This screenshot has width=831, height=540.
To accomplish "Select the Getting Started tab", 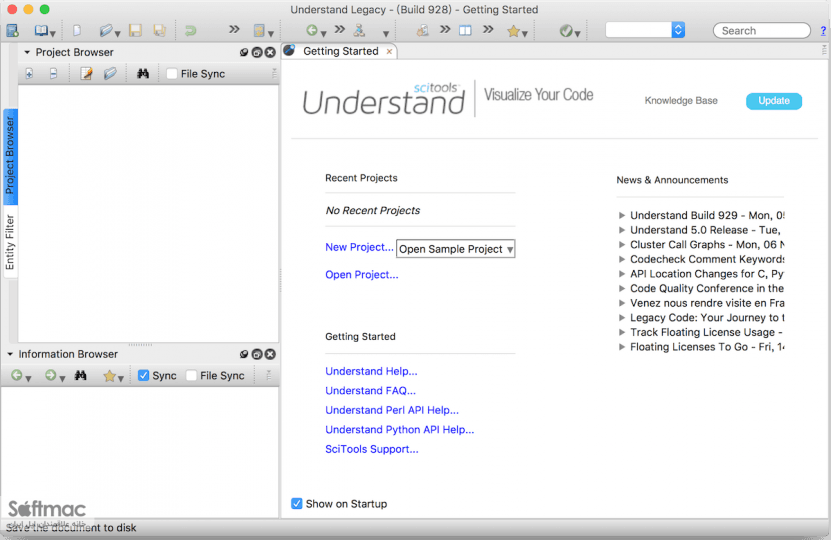I will (x=340, y=51).
